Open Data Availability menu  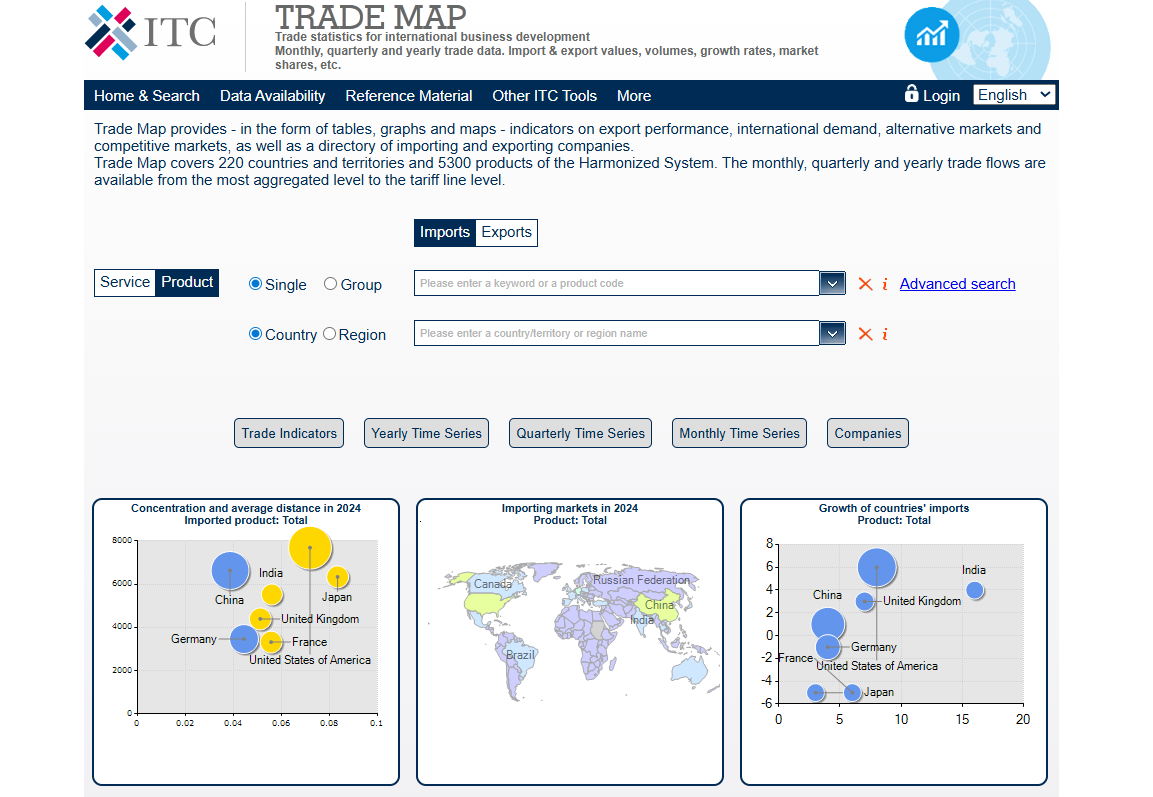pyautogui.click(x=272, y=96)
